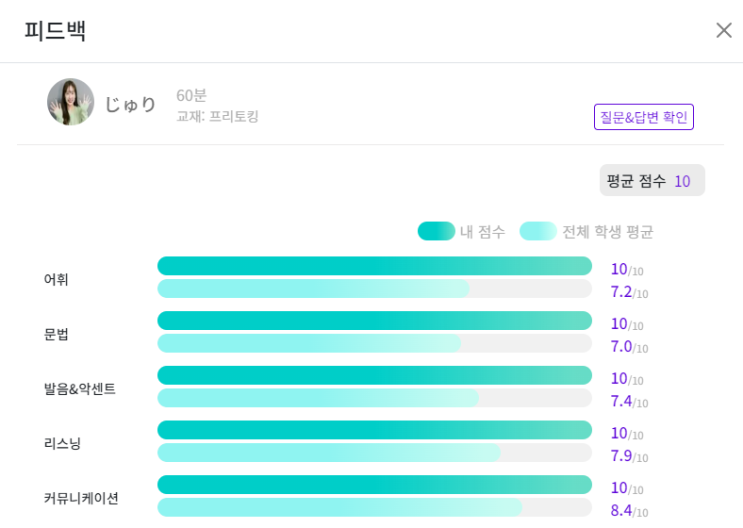The width and height of the screenshot is (743, 528).
Task: Open 질문&답변 확인
Action: 643,117
